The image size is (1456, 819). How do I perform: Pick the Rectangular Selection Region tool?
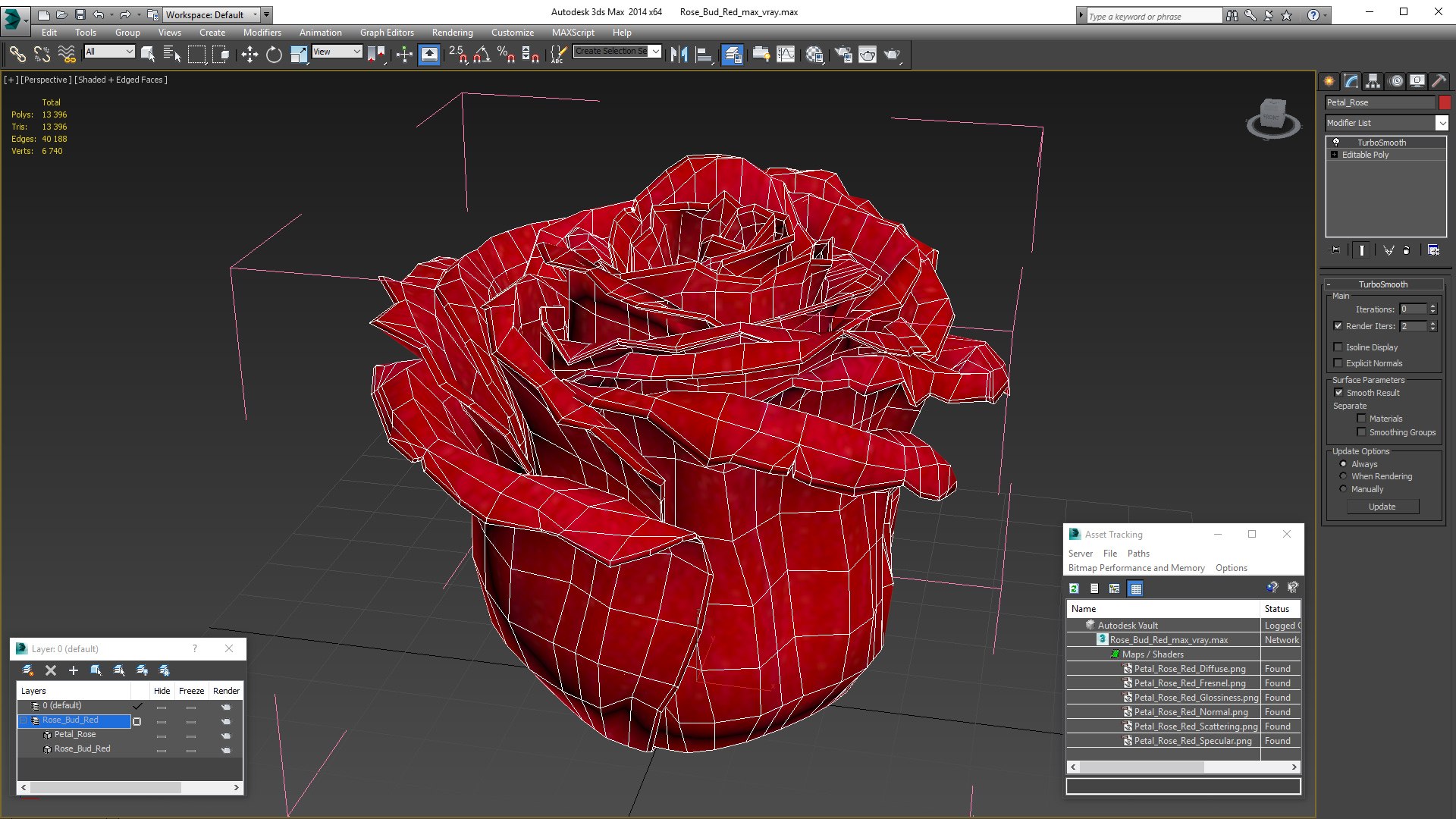point(196,54)
